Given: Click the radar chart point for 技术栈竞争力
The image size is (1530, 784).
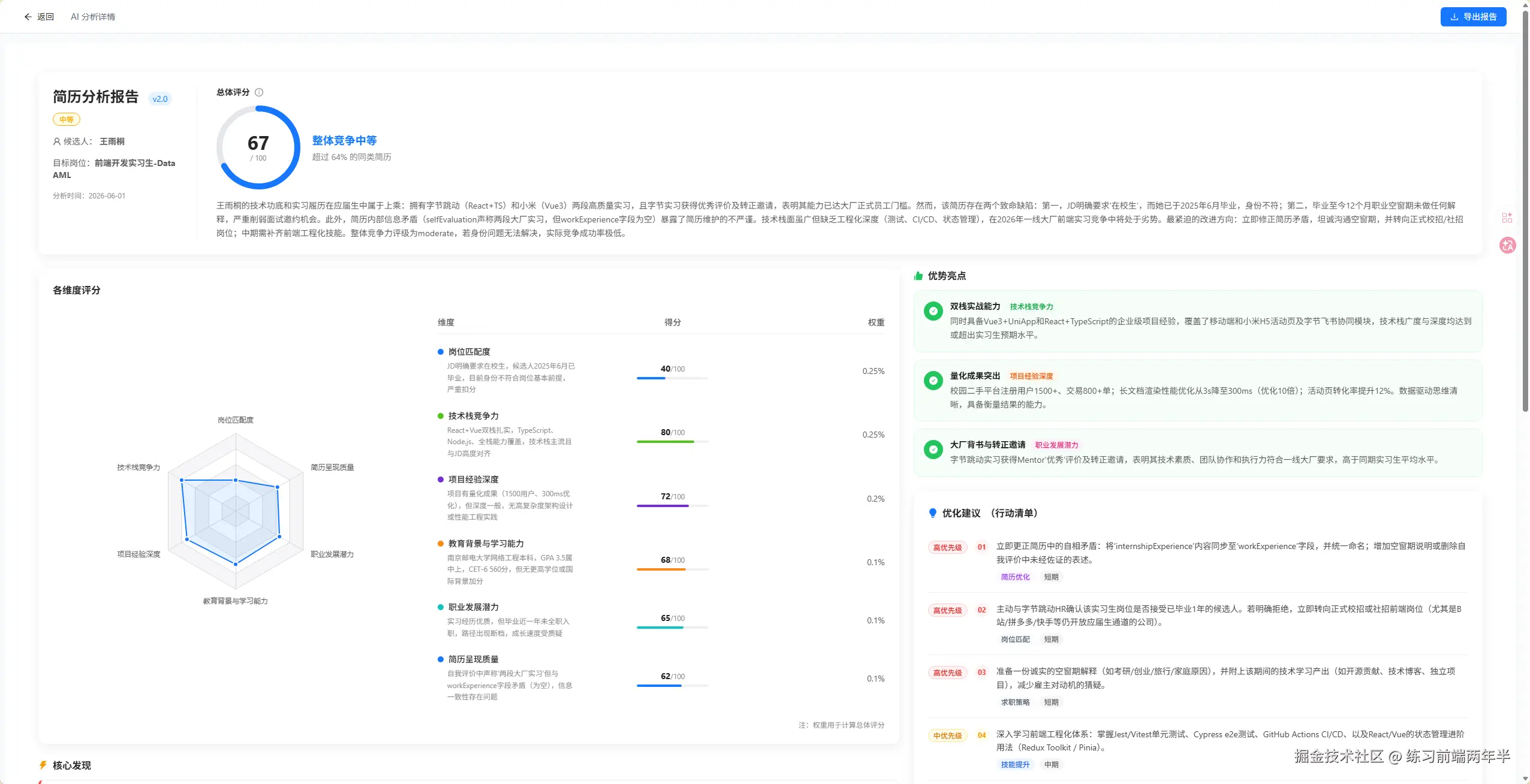Looking at the screenshot, I should 182,480.
